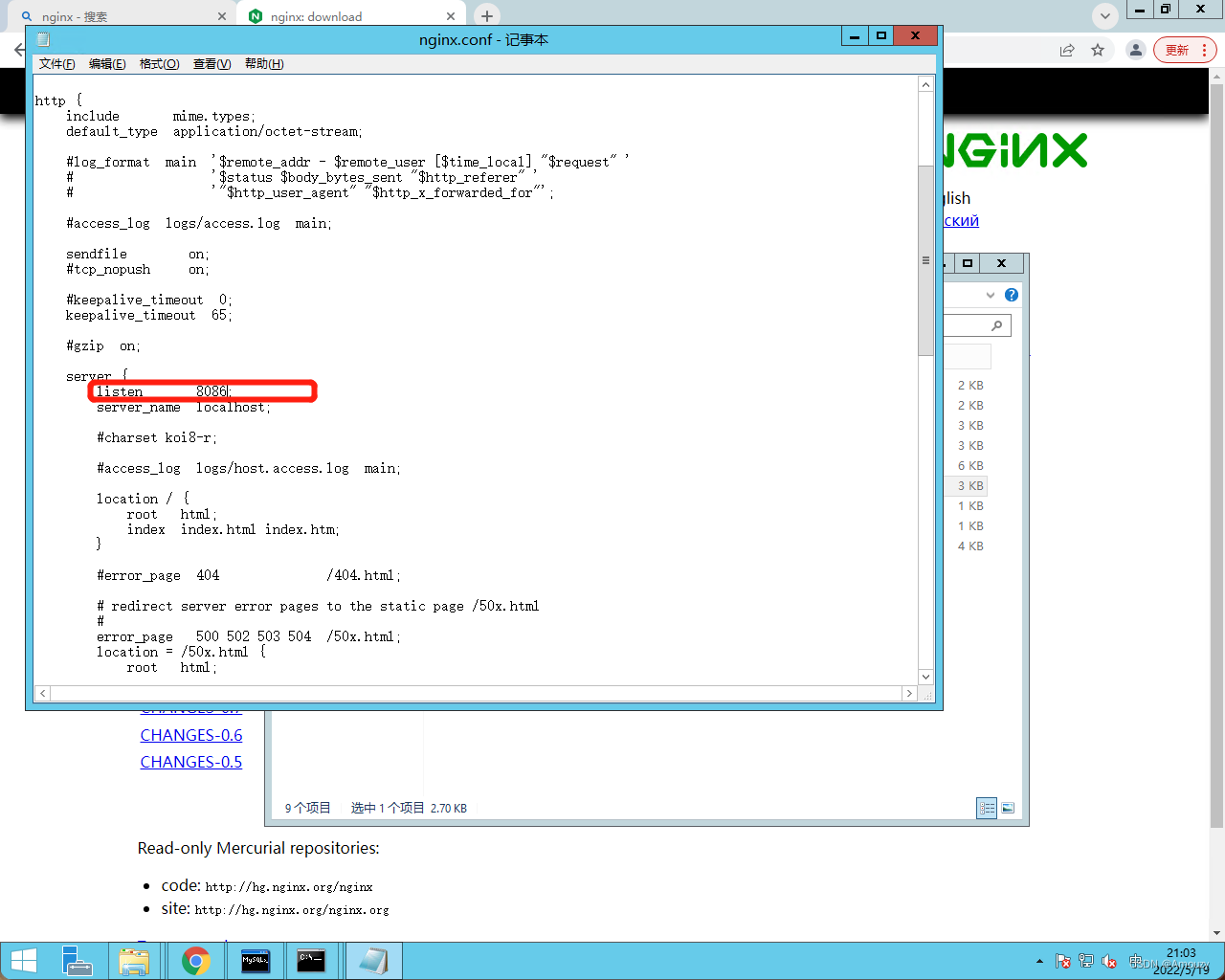
Task: Click the help question-mark icon in File Explorer
Action: 1012,295
